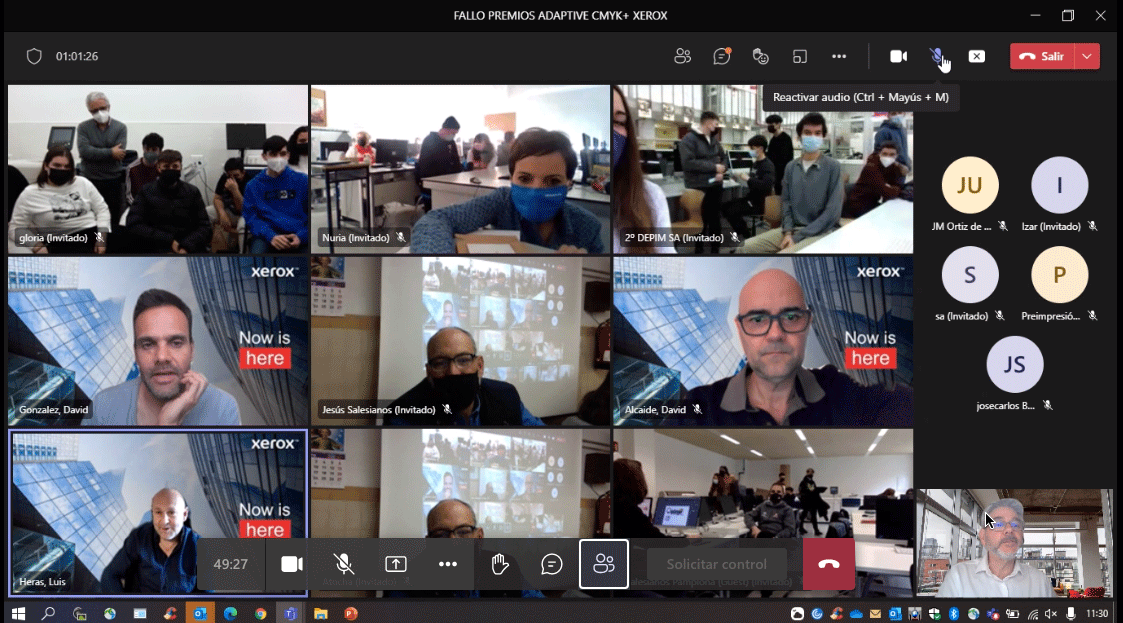Open the chat bubble in the lower bar
Image resolution: width=1123 pixels, height=623 pixels.
point(552,565)
